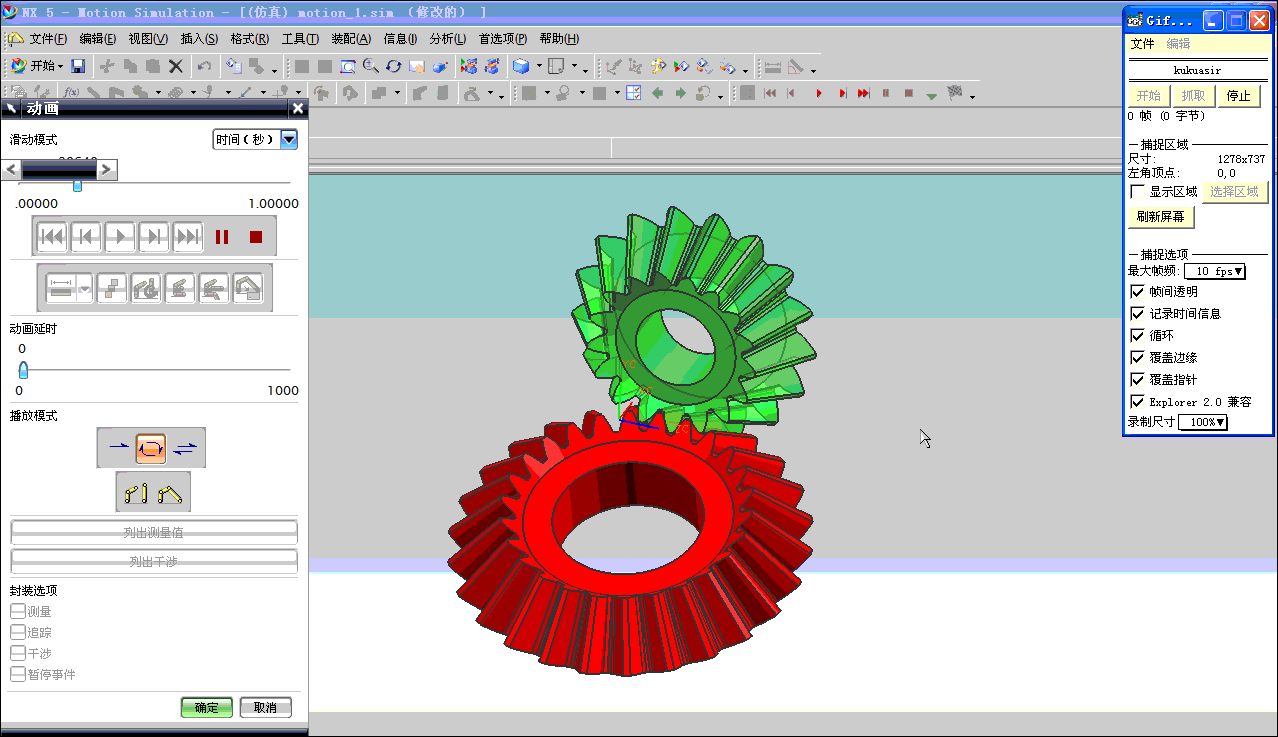
Task: Click the 动画延时 delay slider thumb
Action: (x=23, y=370)
